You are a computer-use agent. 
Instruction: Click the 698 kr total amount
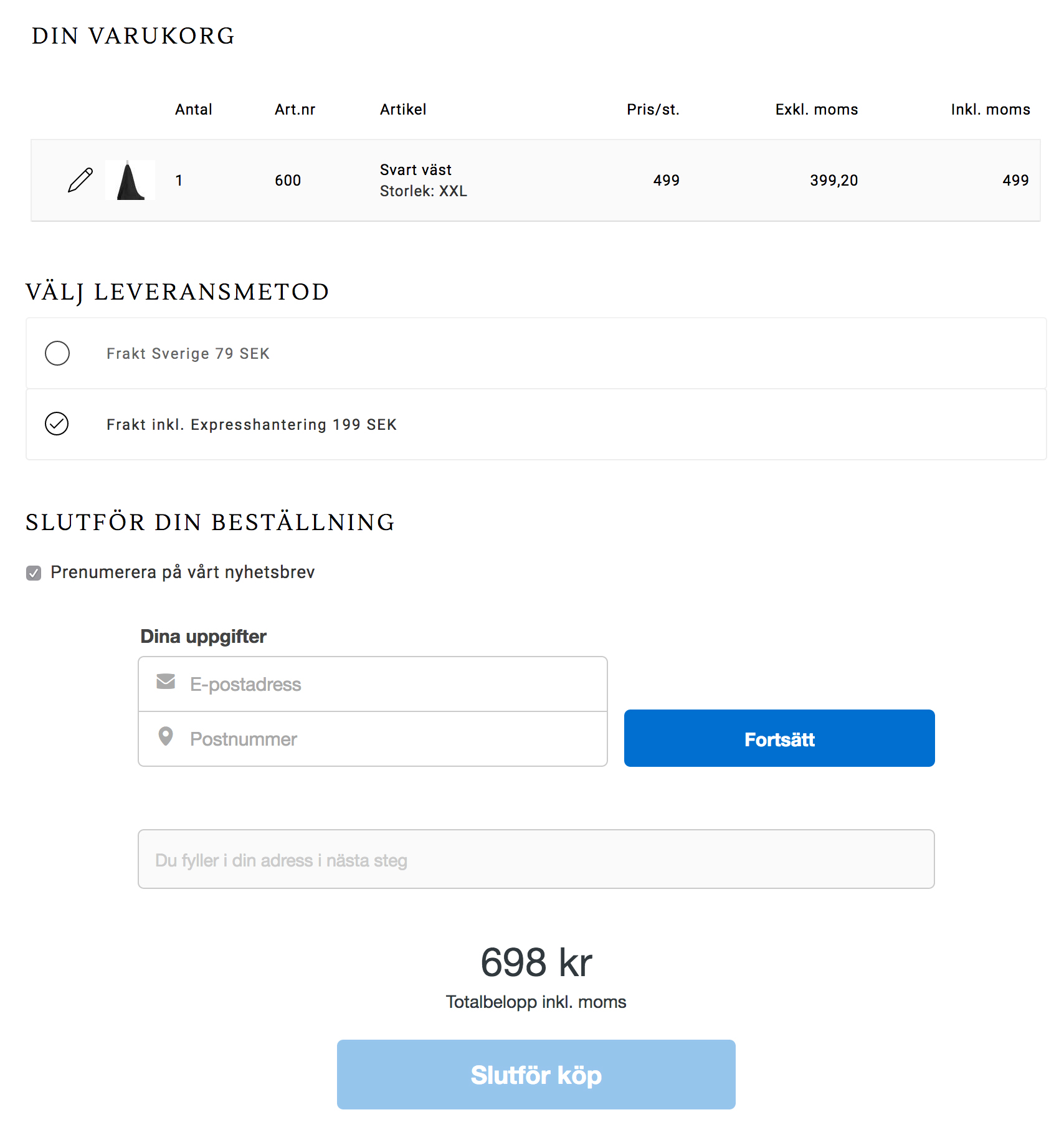coord(536,962)
